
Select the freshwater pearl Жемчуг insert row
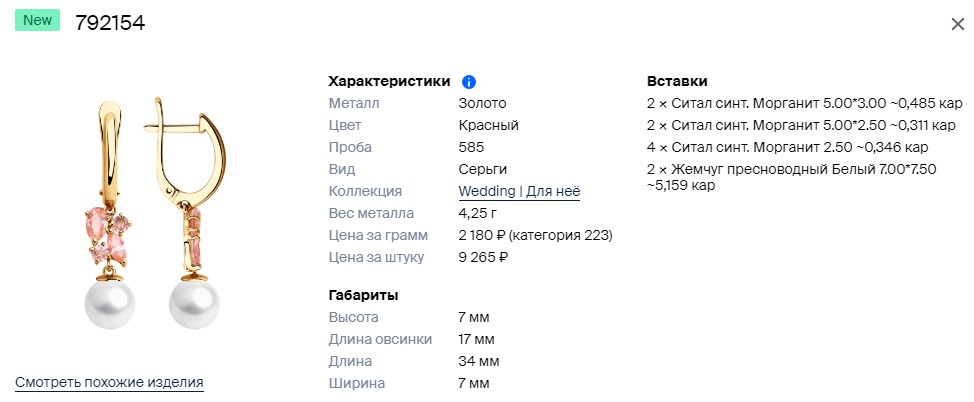point(791,176)
